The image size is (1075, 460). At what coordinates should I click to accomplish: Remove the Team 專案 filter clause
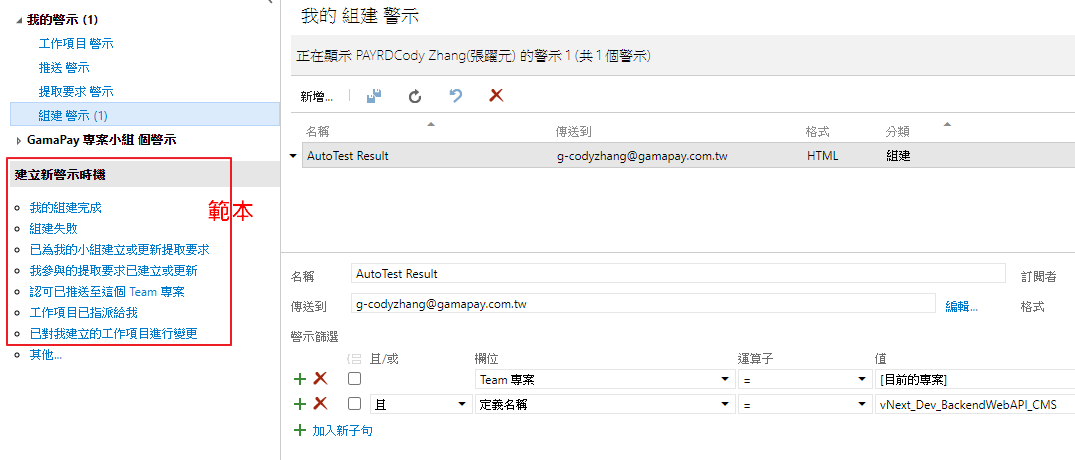(x=320, y=379)
